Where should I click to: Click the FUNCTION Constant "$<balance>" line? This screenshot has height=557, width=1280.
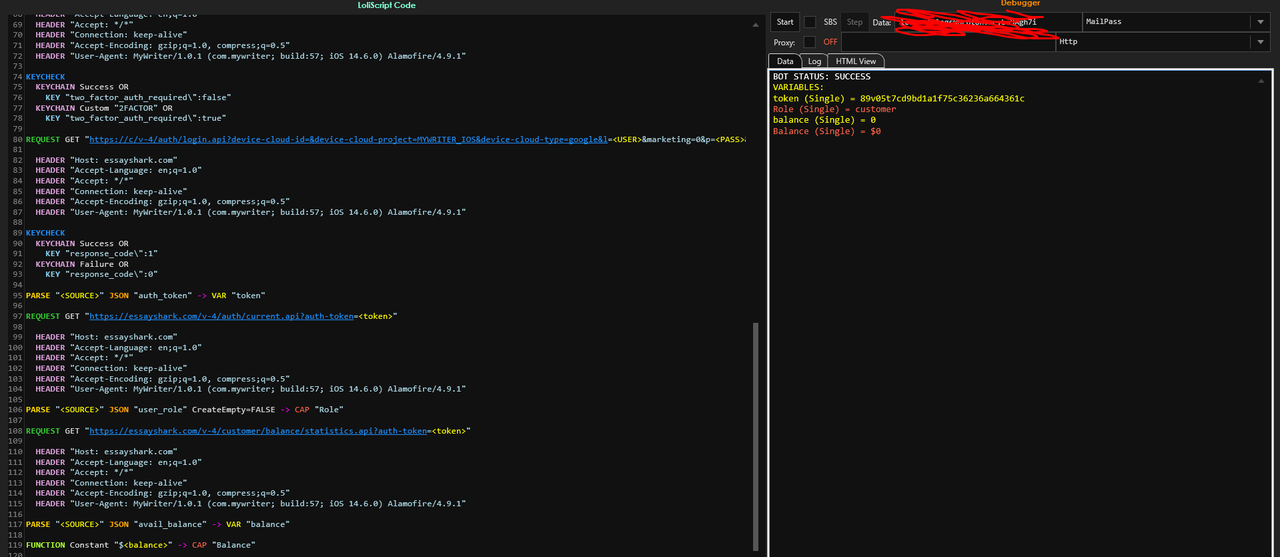(140, 545)
